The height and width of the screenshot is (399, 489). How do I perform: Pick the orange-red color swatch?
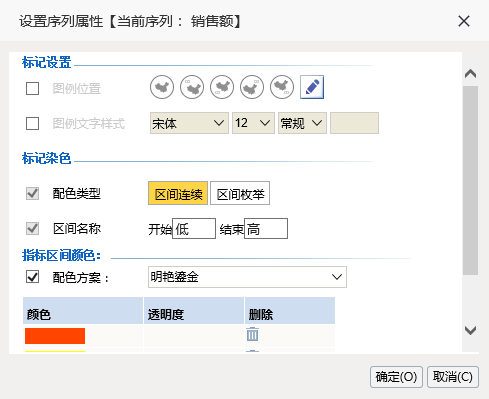tap(55, 336)
